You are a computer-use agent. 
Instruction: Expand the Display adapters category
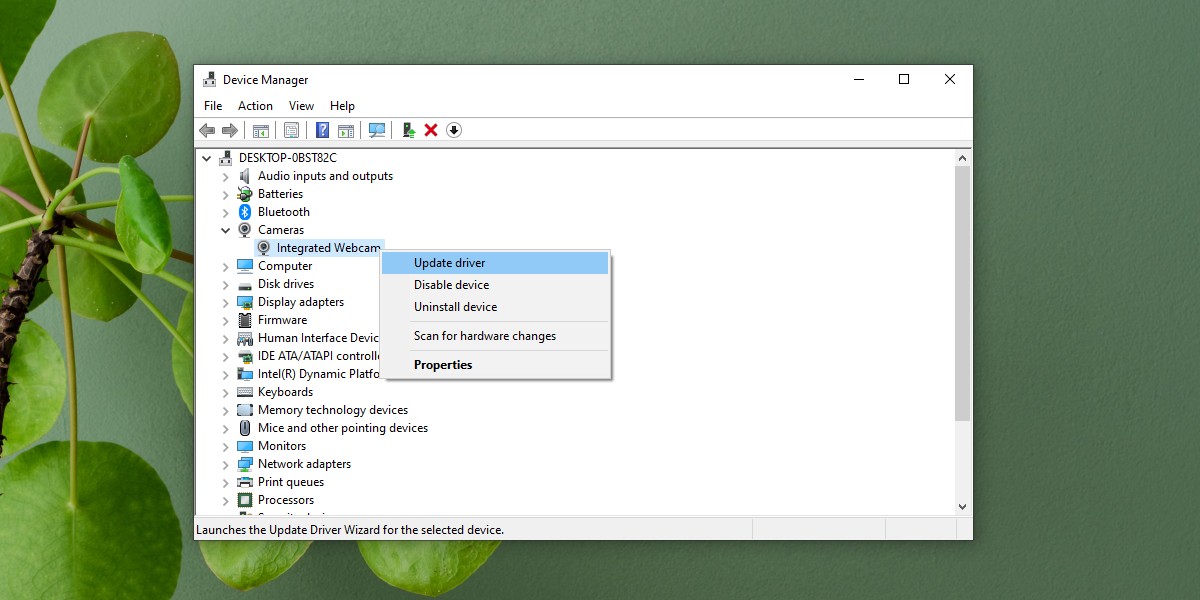point(225,301)
